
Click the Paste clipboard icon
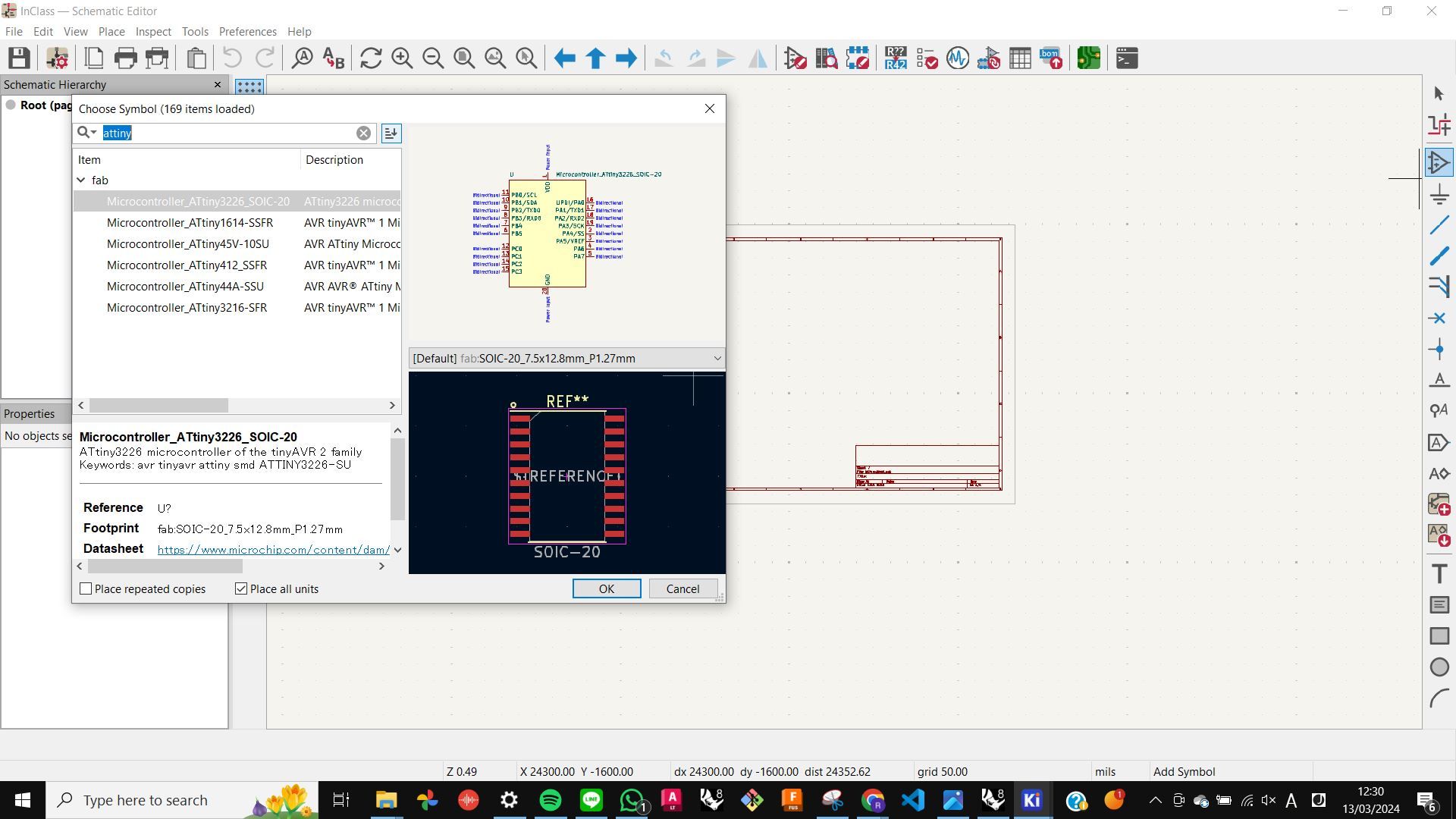tap(196, 58)
